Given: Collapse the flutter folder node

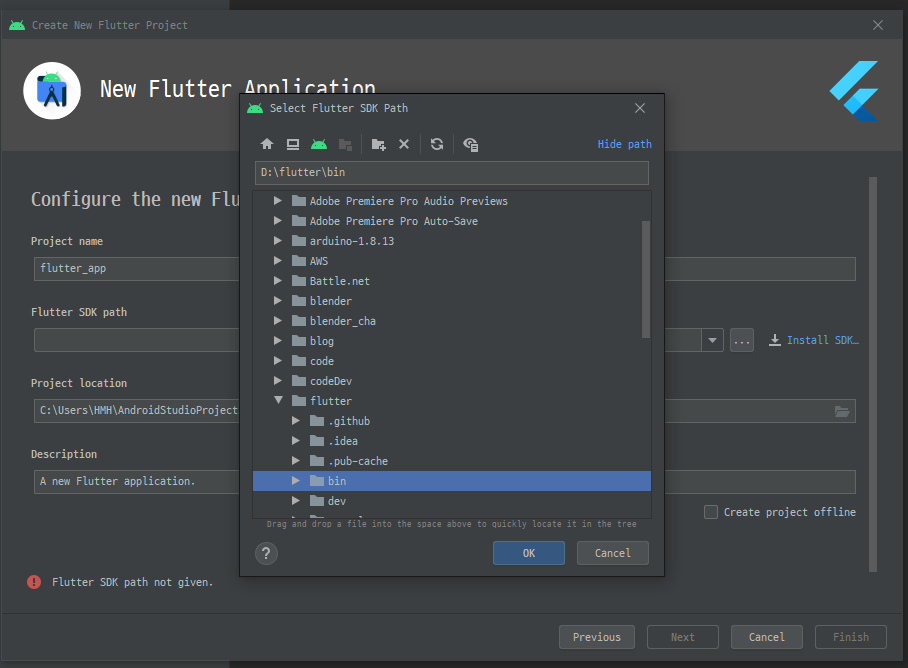Looking at the screenshot, I should pyautogui.click(x=279, y=401).
